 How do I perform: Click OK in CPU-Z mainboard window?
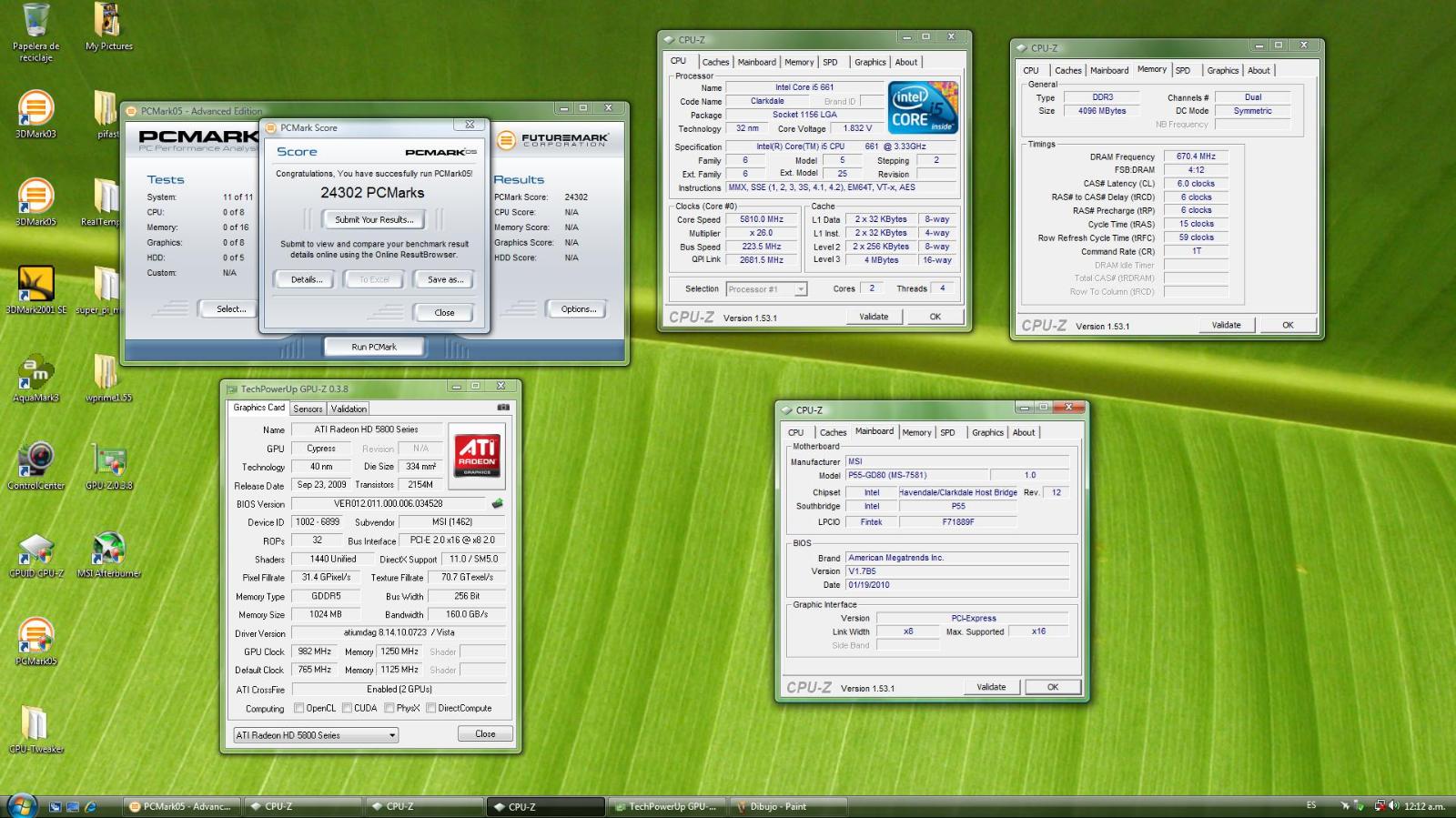coord(1052,687)
